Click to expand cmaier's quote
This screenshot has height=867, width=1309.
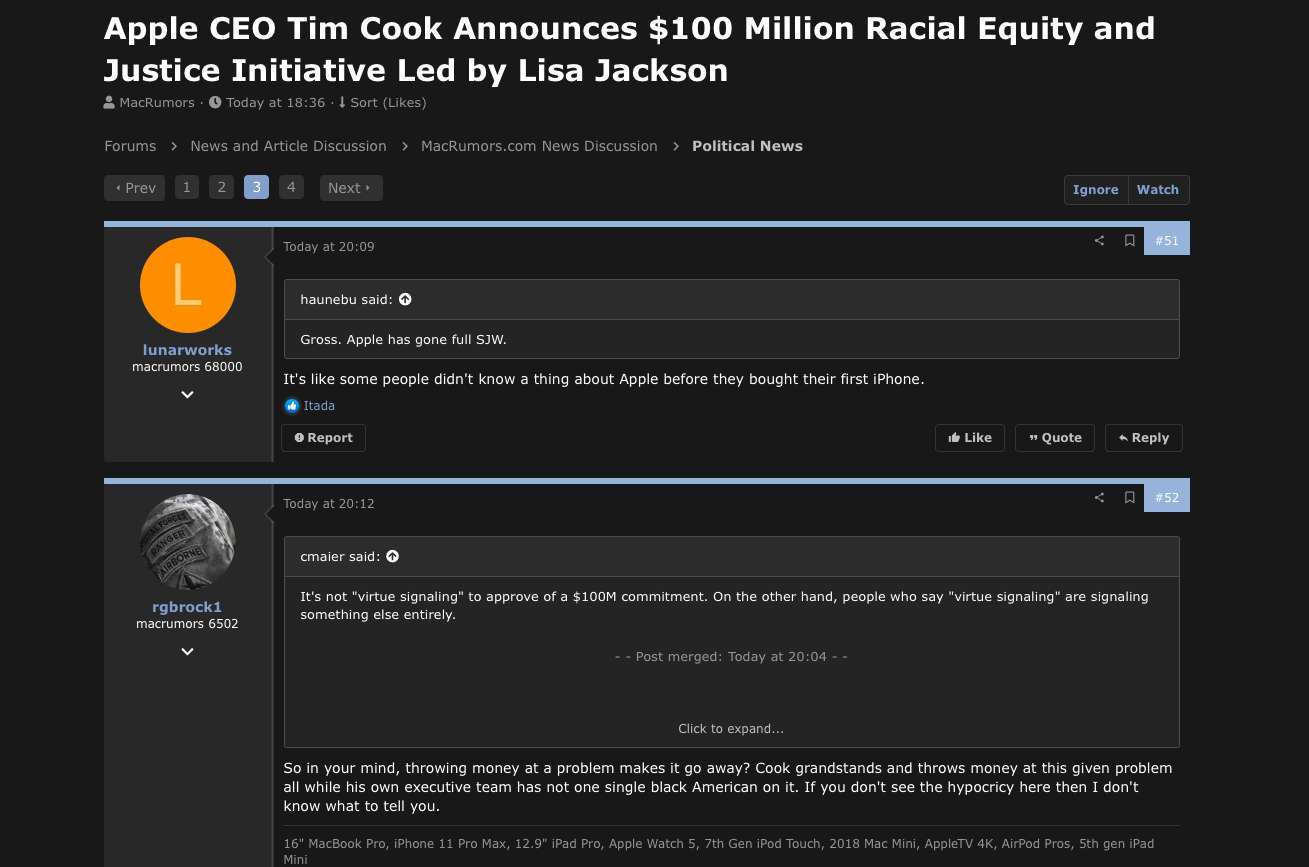coord(731,729)
